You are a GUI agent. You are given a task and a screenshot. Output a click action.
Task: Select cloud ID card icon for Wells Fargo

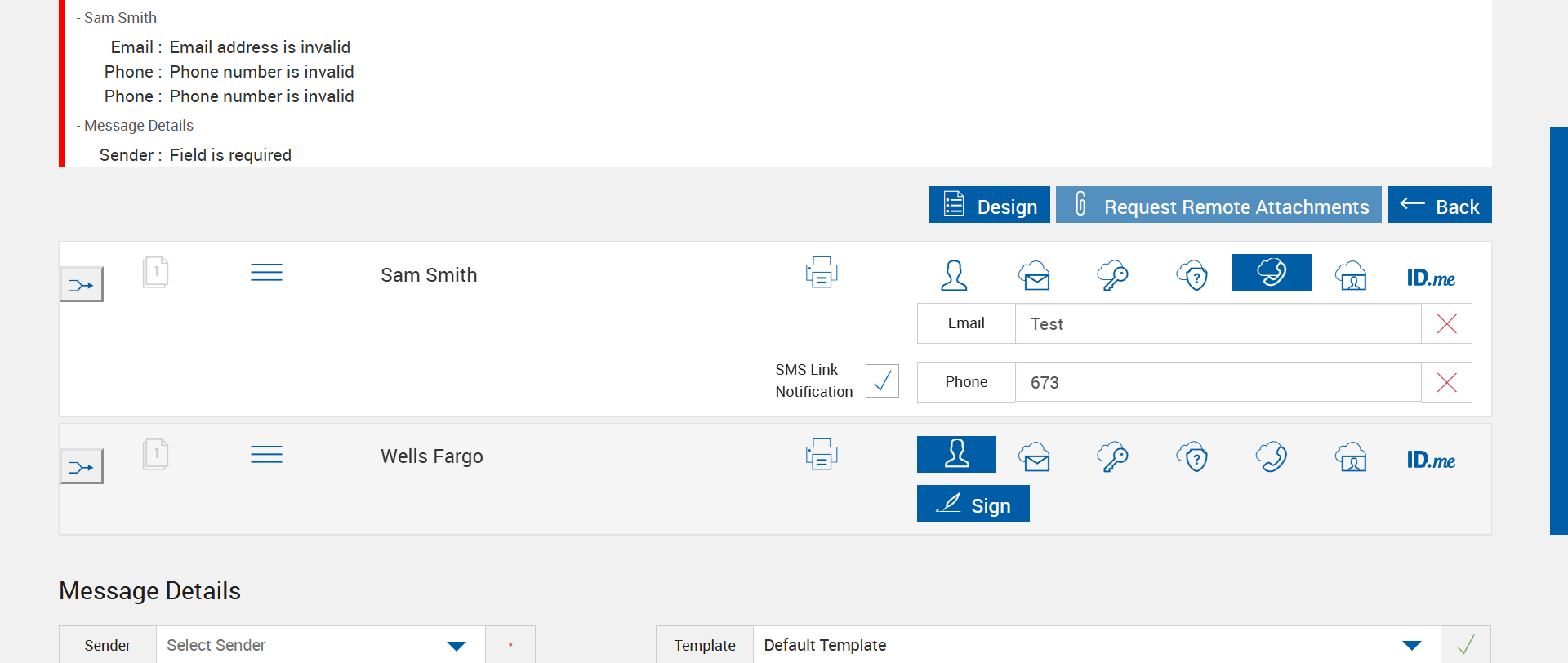point(1352,457)
